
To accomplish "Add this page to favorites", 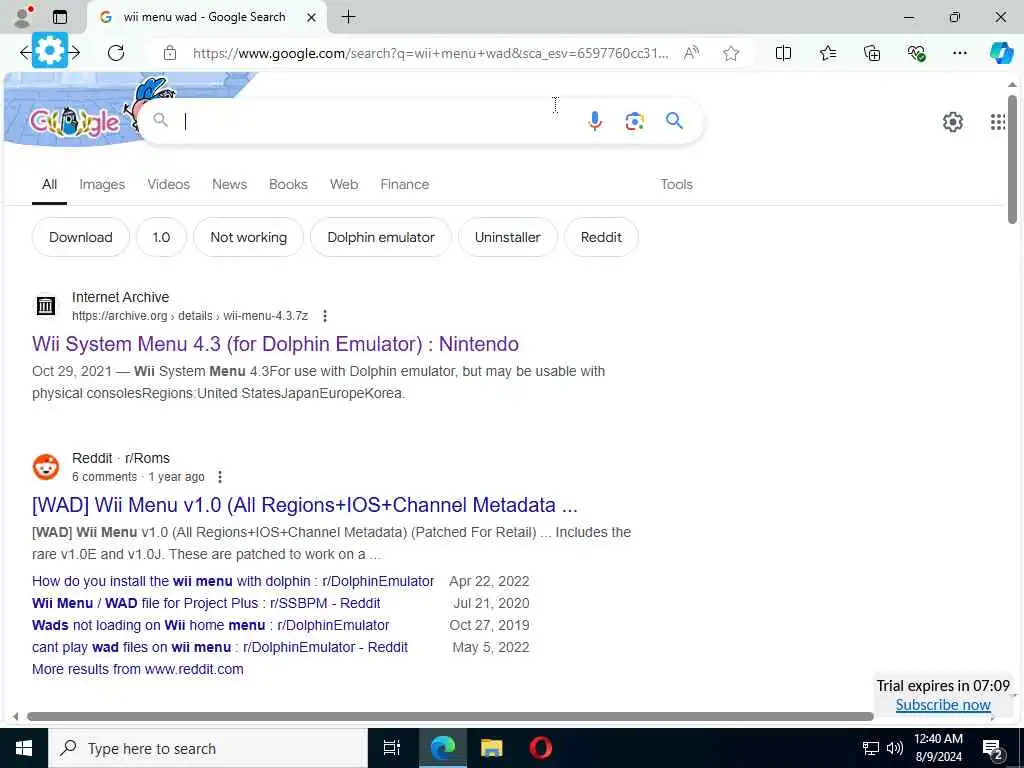I will [731, 53].
